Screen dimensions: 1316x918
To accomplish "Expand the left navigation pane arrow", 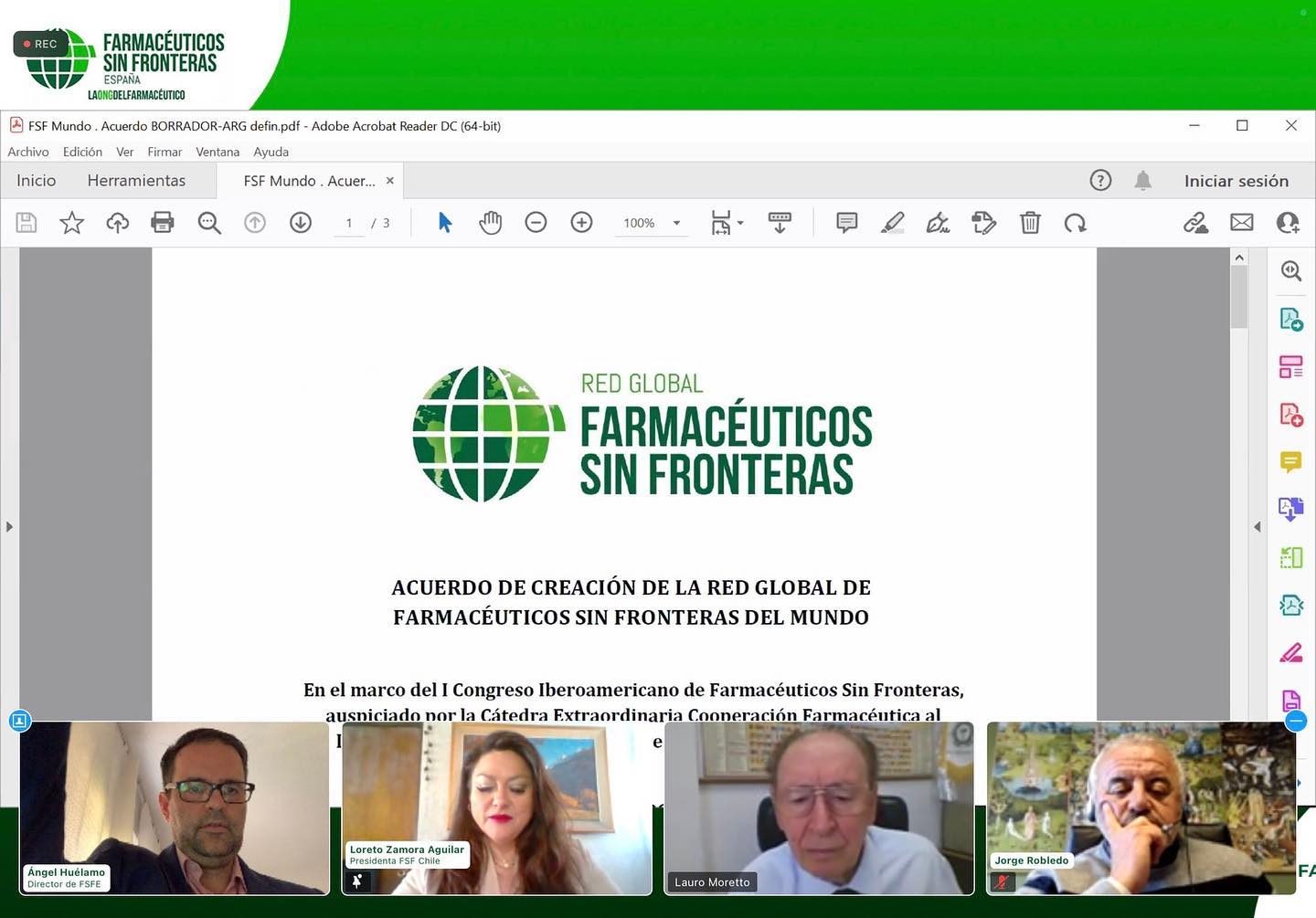I will (9, 527).
